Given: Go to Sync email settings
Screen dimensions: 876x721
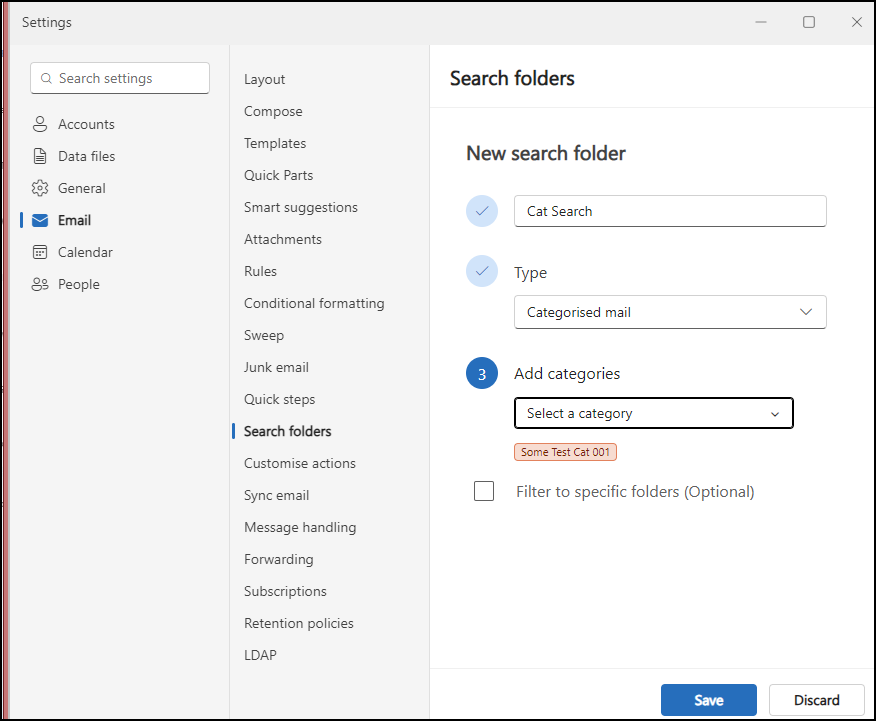Looking at the screenshot, I should (277, 495).
